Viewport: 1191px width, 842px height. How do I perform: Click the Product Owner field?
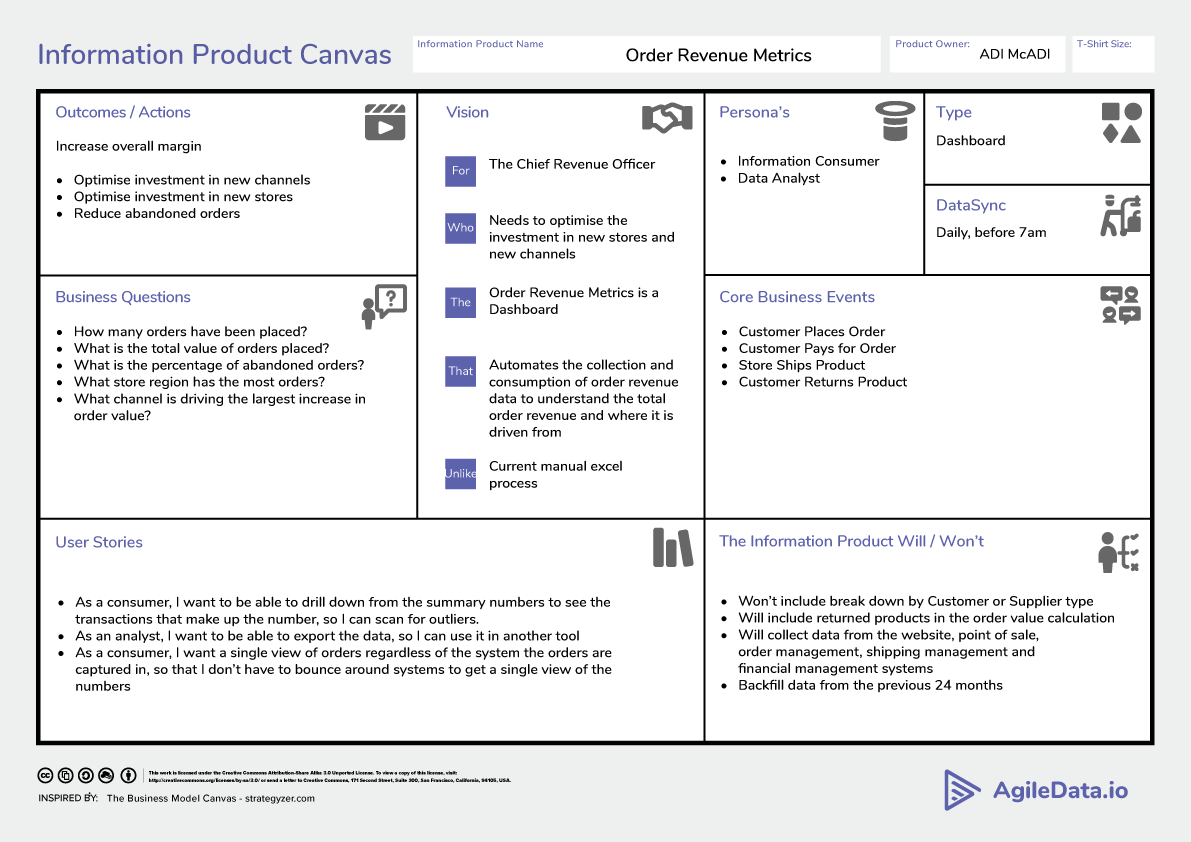pyautogui.click(x=977, y=54)
